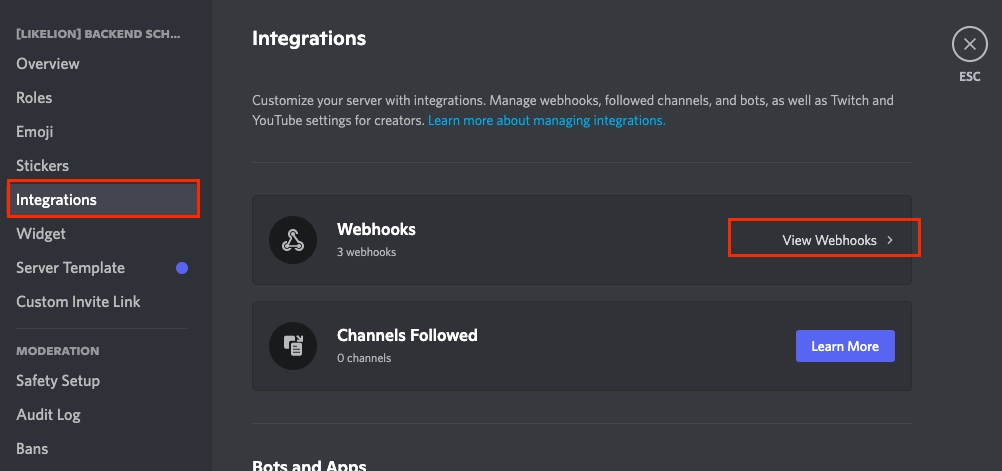This screenshot has width=1002, height=471.
Task: Open View Webhooks
Action: pyautogui.click(x=829, y=240)
